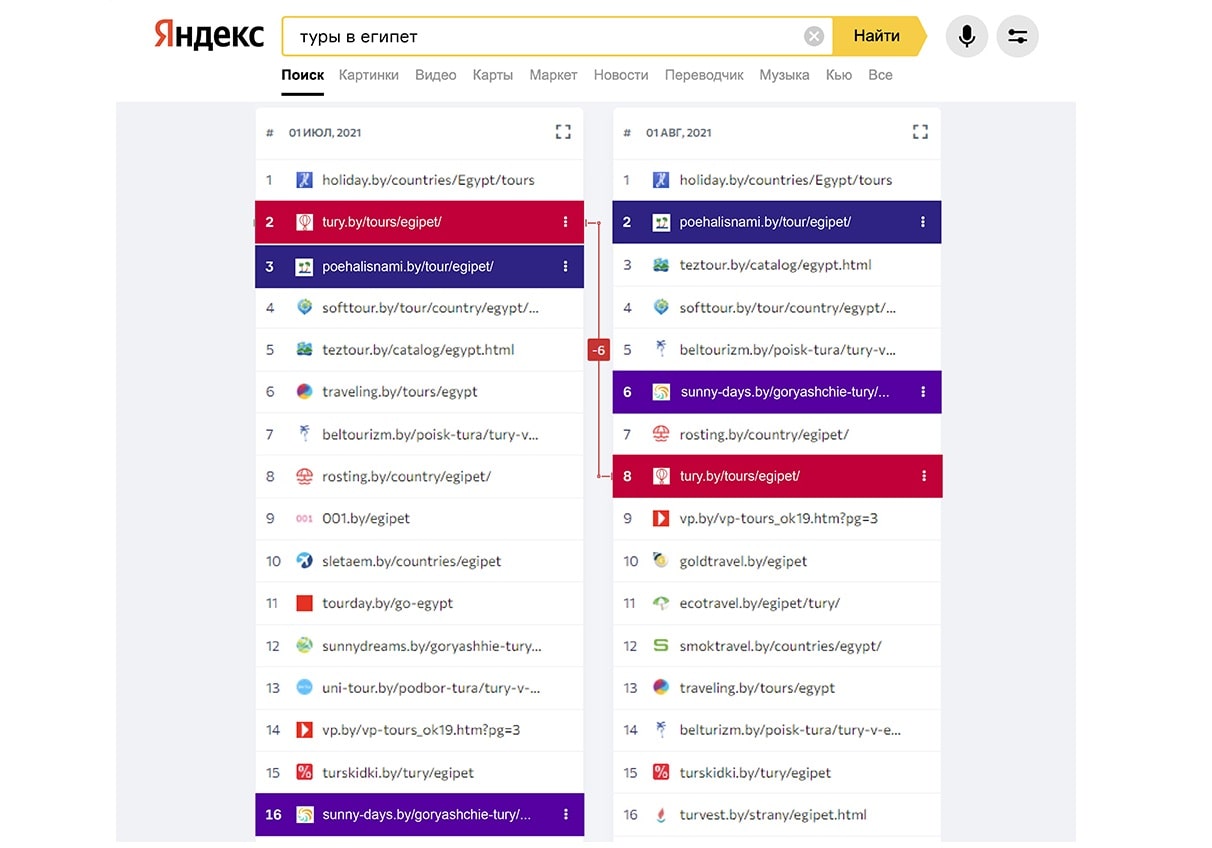Screen dimensions: 1212x848
Task: Click favicon of traveling.by in July list
Action: coord(304,392)
